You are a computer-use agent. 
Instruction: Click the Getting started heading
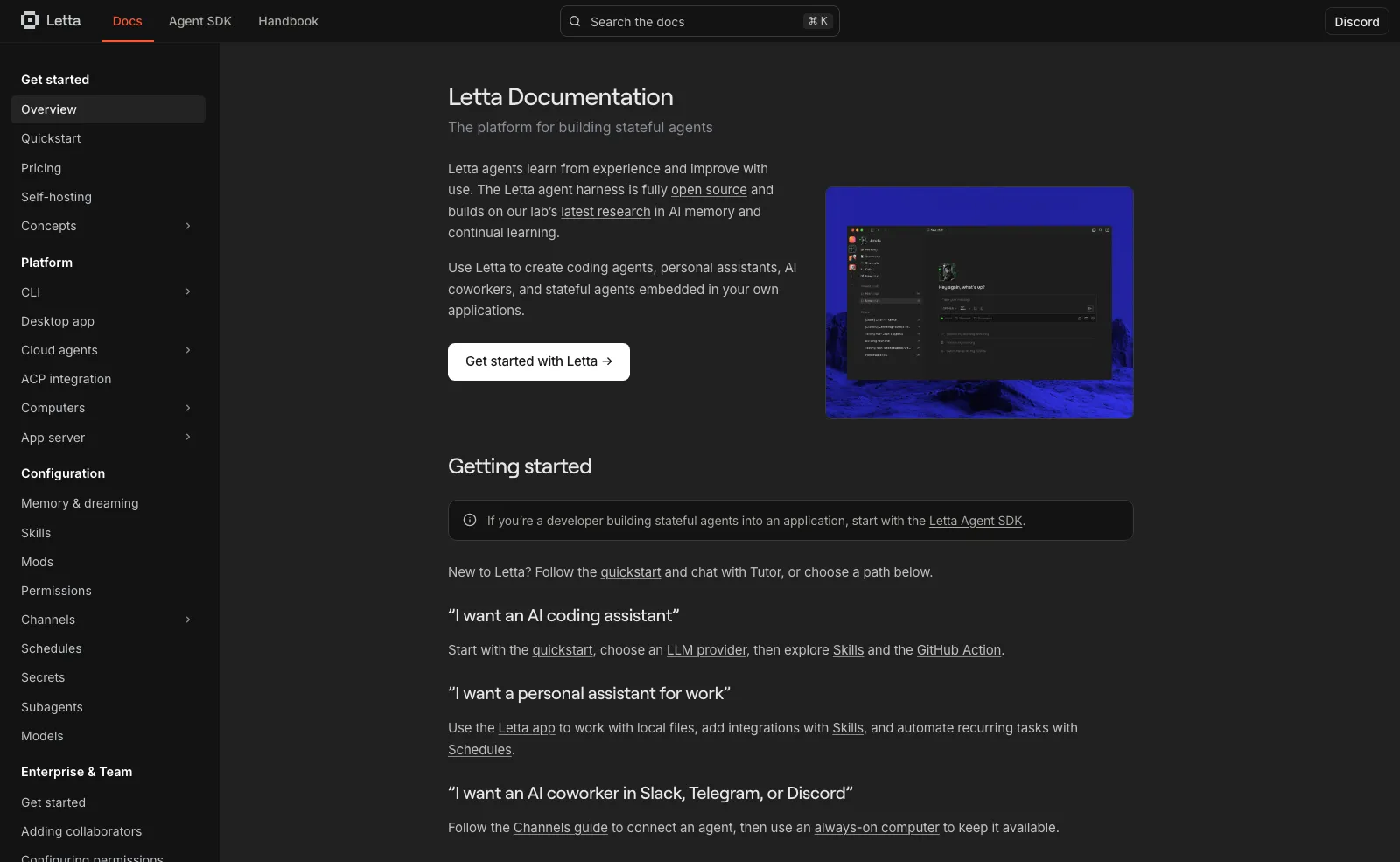click(x=520, y=466)
